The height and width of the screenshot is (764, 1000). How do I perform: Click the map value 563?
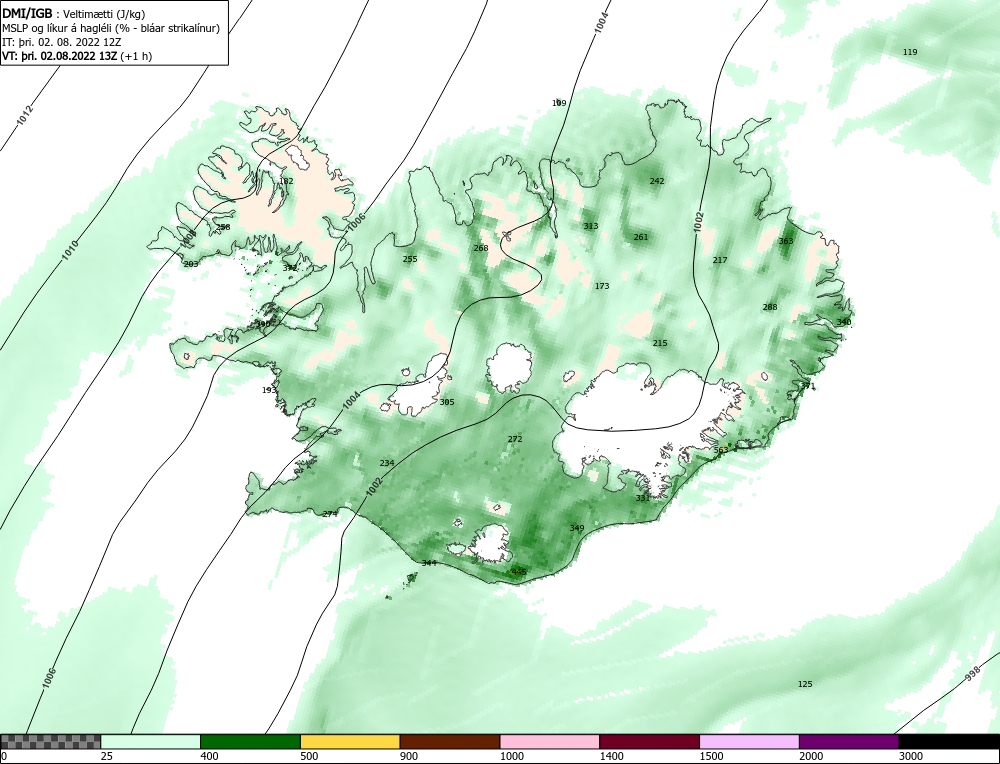721,450
